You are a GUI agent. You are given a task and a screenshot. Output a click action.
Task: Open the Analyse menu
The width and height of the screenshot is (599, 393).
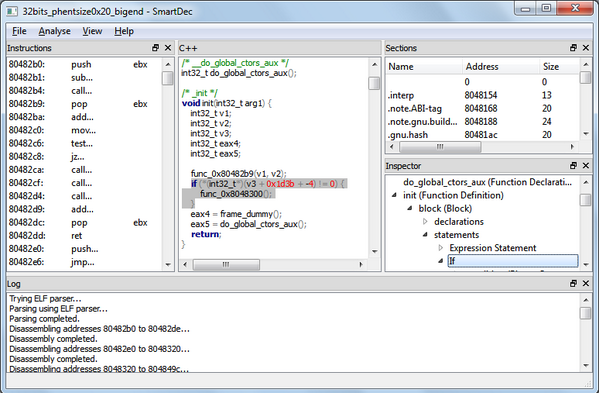(x=54, y=31)
